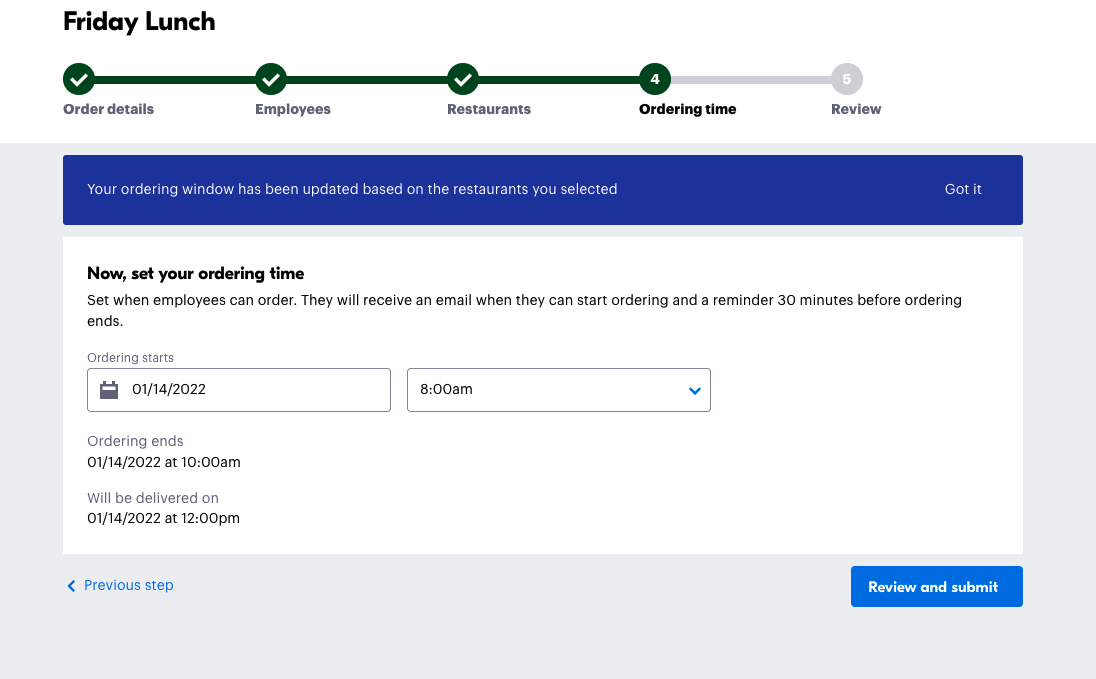
Task: Select the Order details step label
Action: tap(109, 109)
